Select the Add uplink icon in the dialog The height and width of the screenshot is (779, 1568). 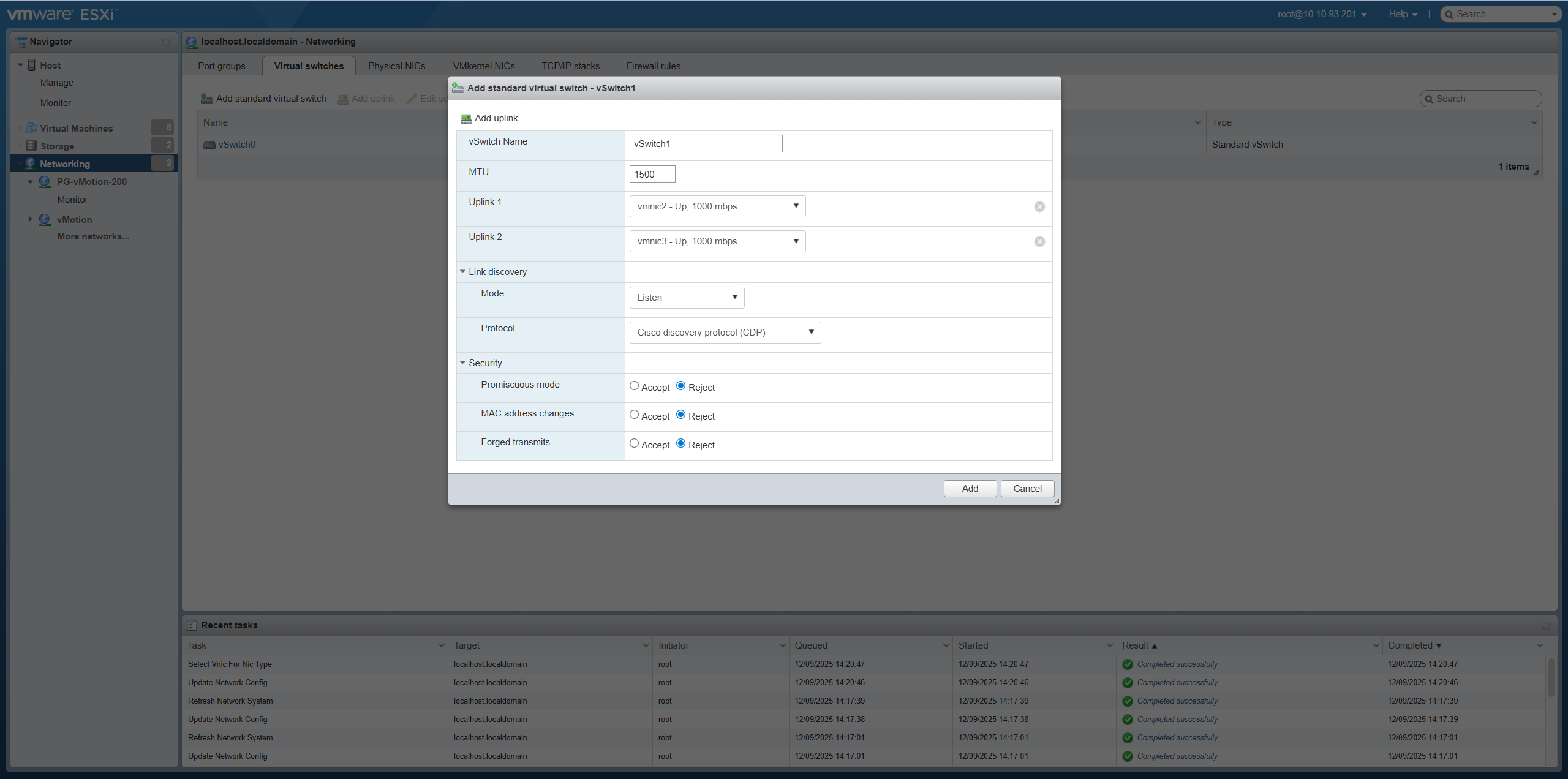pos(466,118)
